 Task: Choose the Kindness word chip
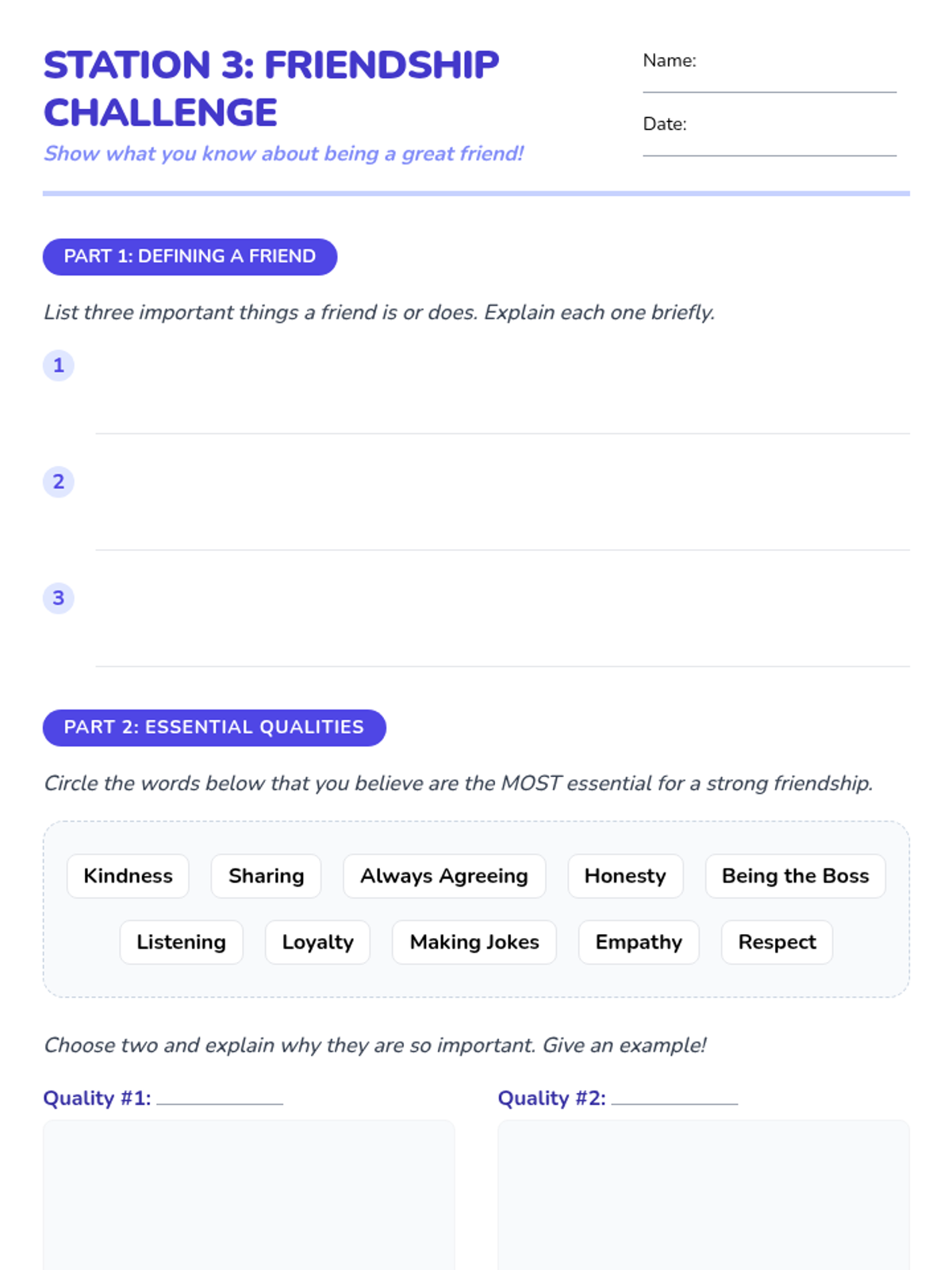click(128, 876)
